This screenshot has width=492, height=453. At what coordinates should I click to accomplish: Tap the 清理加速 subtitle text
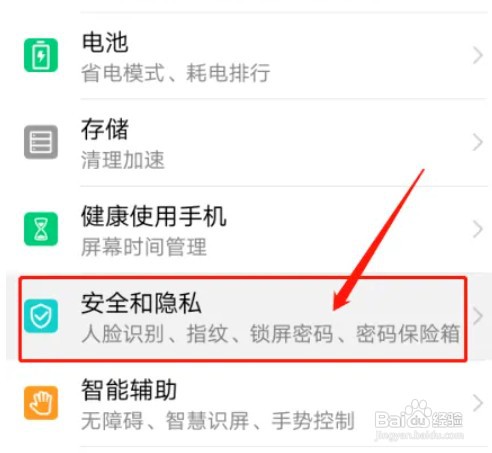click(x=123, y=160)
